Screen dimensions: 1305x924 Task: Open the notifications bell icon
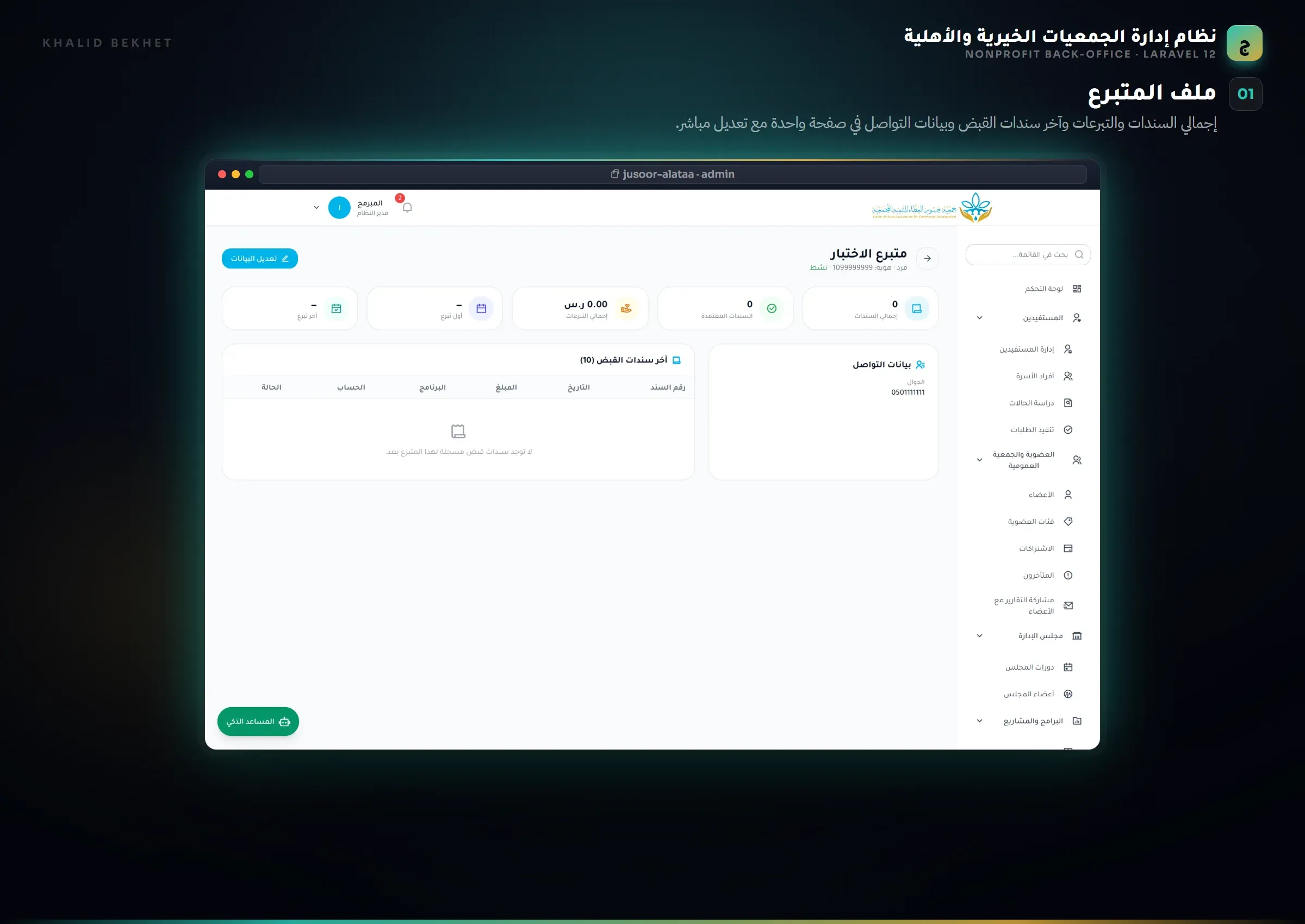(407, 208)
